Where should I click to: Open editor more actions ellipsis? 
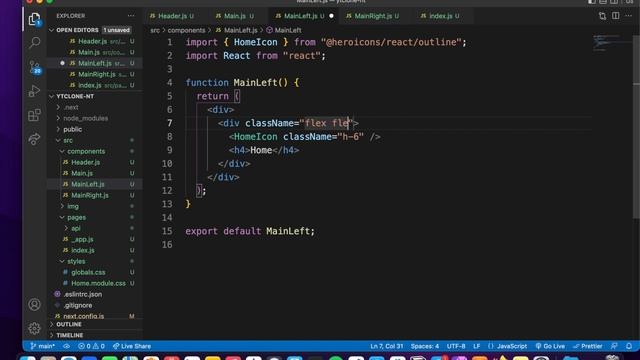tap(629, 16)
